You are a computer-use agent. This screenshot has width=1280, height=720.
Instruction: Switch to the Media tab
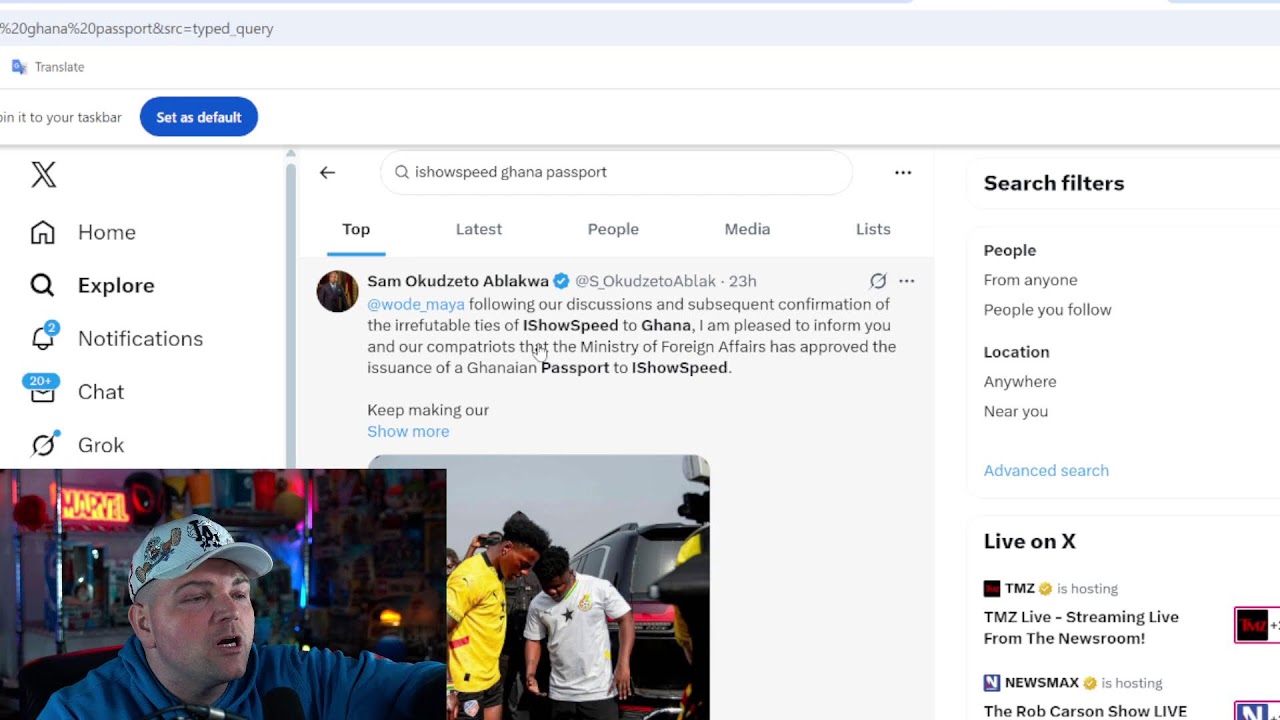(747, 229)
